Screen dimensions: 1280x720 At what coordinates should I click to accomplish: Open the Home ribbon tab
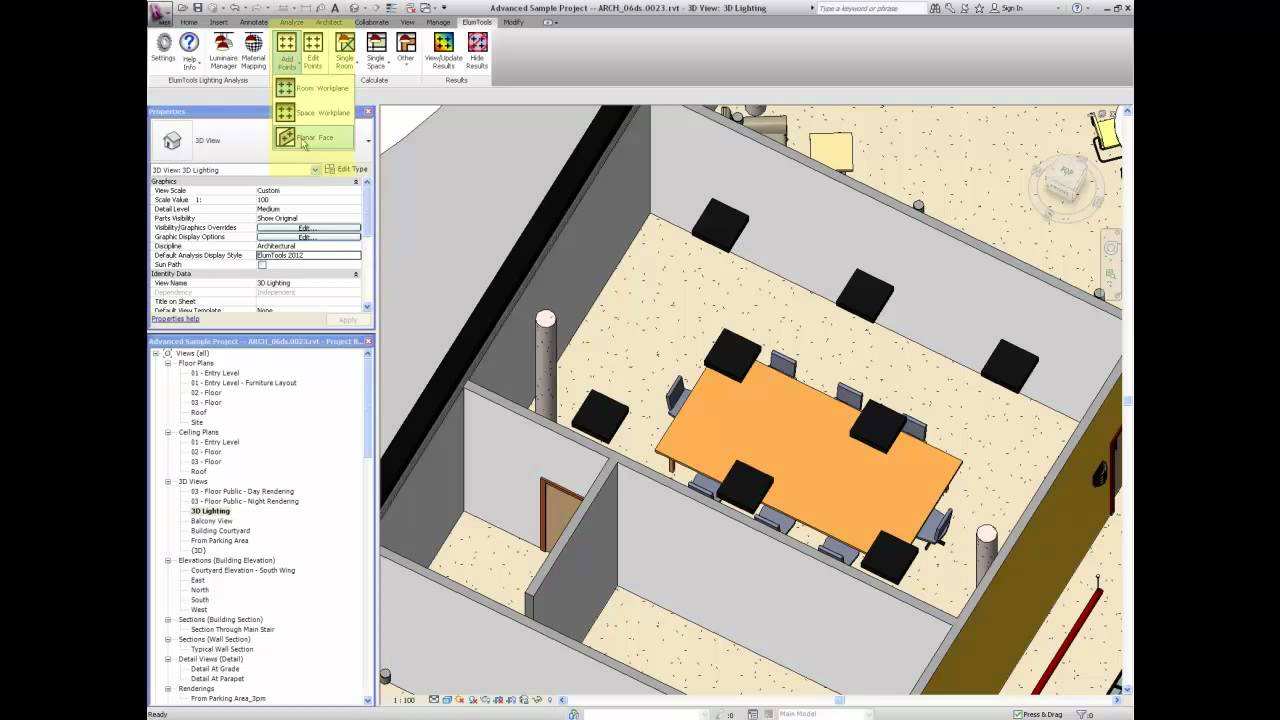[x=188, y=22]
